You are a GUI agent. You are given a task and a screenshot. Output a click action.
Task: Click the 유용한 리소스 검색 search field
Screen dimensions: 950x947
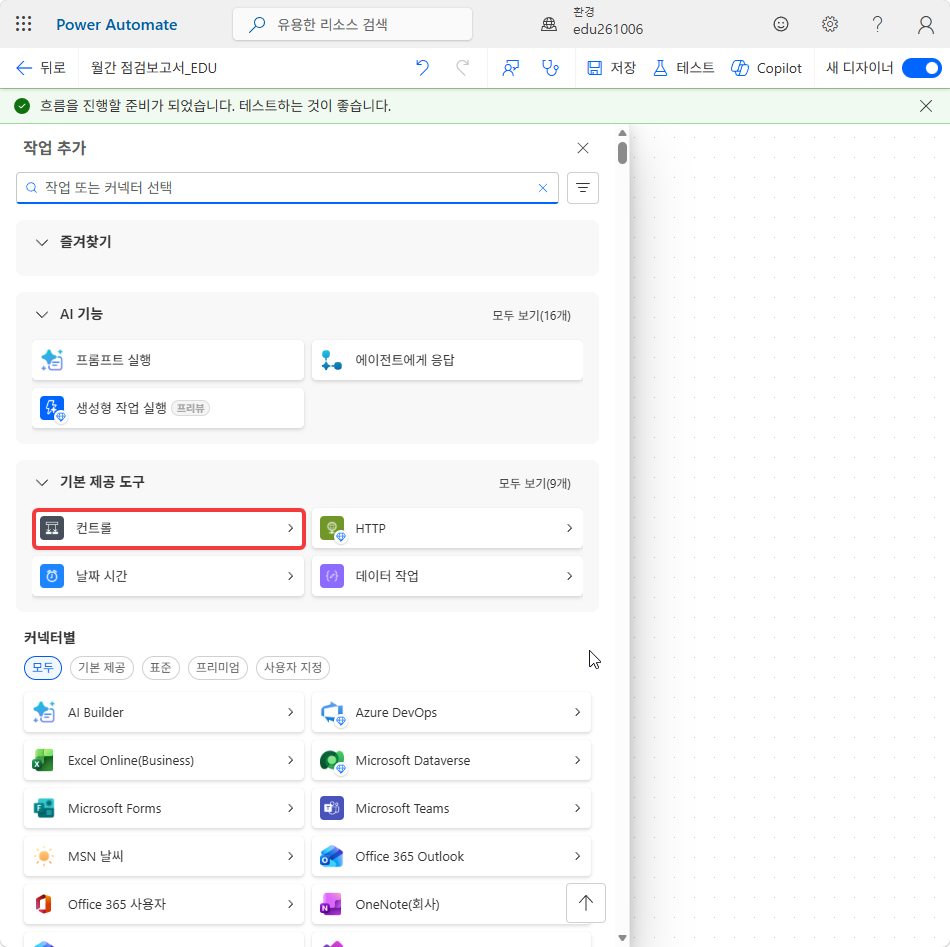click(x=353, y=24)
